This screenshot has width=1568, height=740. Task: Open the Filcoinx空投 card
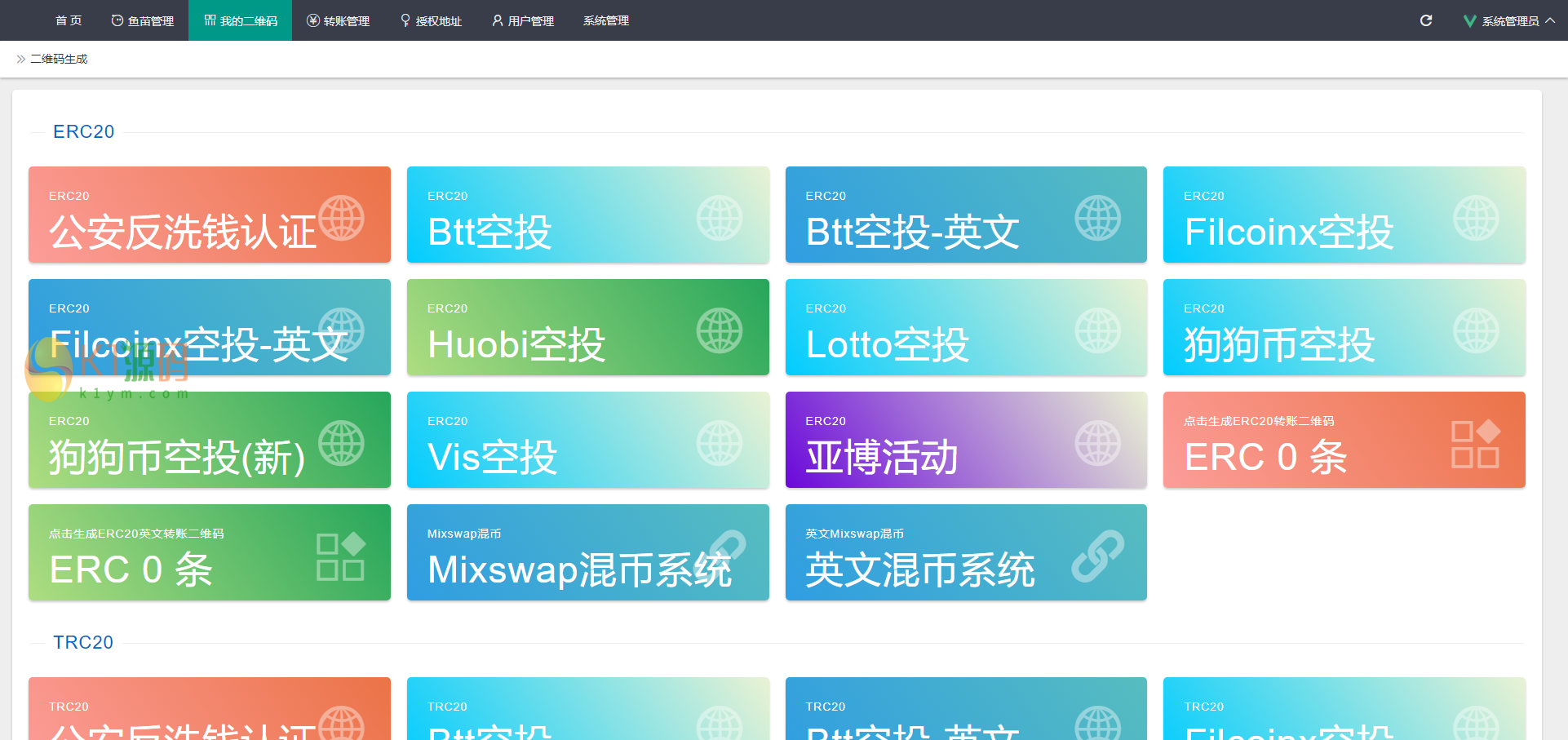click(x=1343, y=215)
